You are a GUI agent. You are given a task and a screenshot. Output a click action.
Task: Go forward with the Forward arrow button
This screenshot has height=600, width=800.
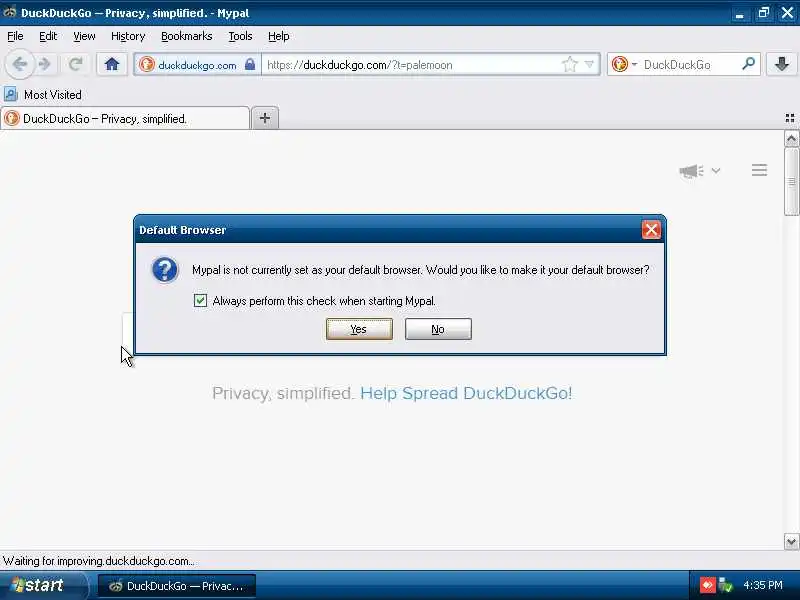45,64
